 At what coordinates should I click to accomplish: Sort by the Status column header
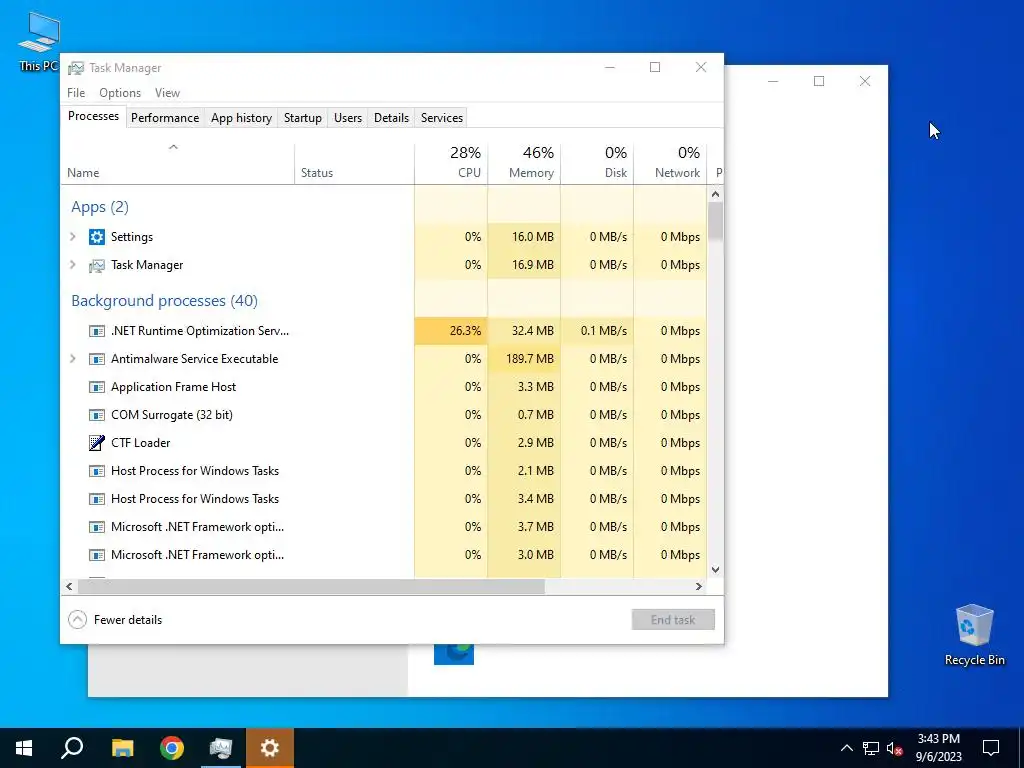355,163
